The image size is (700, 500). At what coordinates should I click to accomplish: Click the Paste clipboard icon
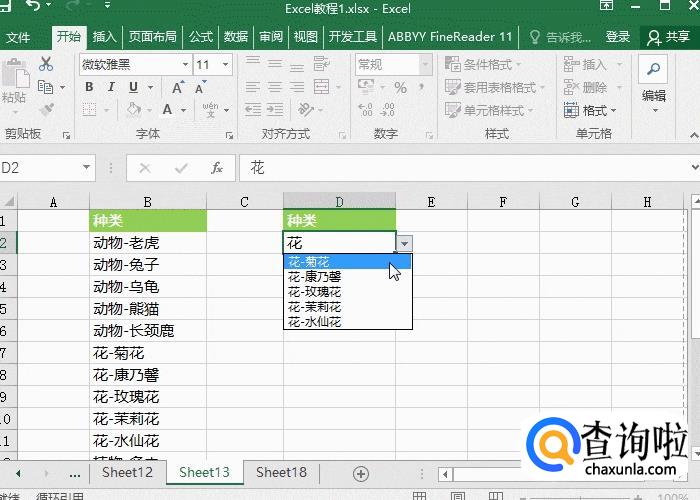pyautogui.click(x=16, y=74)
